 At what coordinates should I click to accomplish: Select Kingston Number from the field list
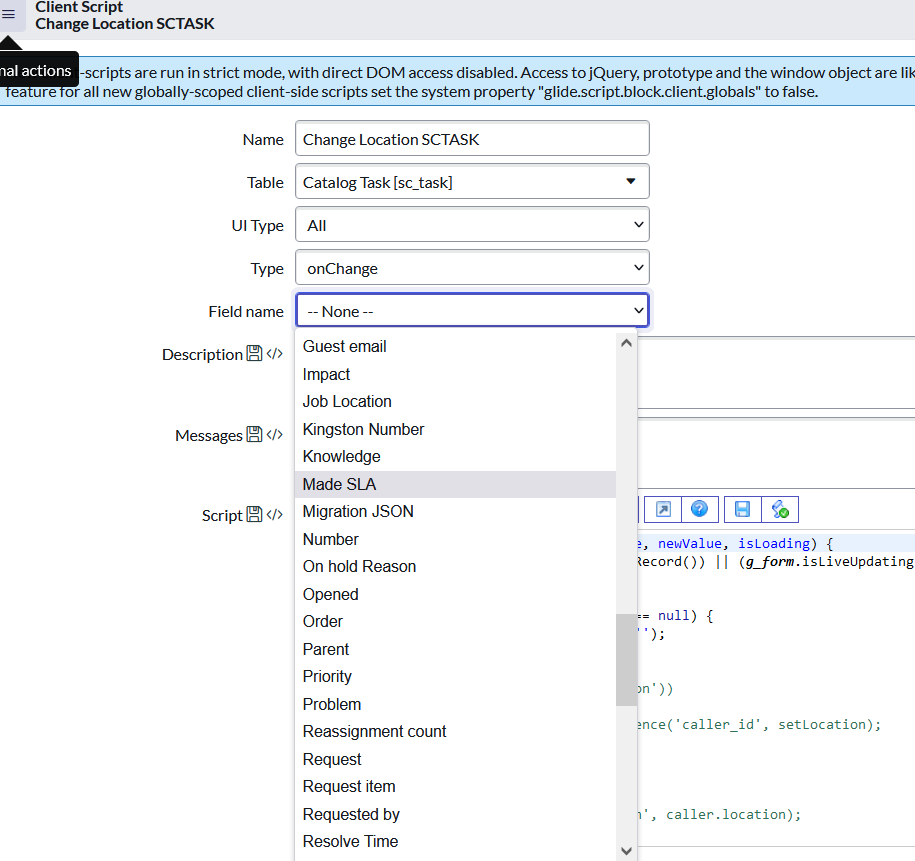(x=455, y=429)
